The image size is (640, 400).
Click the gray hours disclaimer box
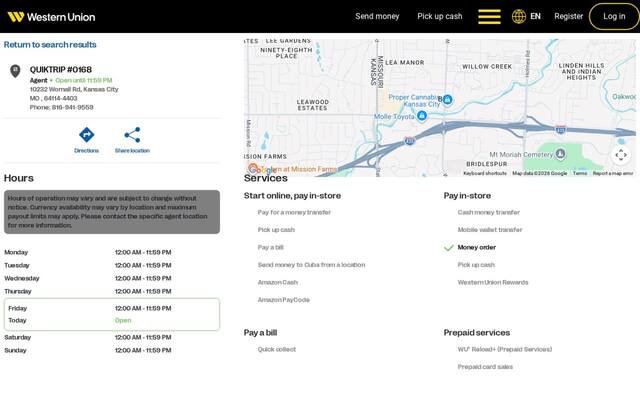point(112,212)
